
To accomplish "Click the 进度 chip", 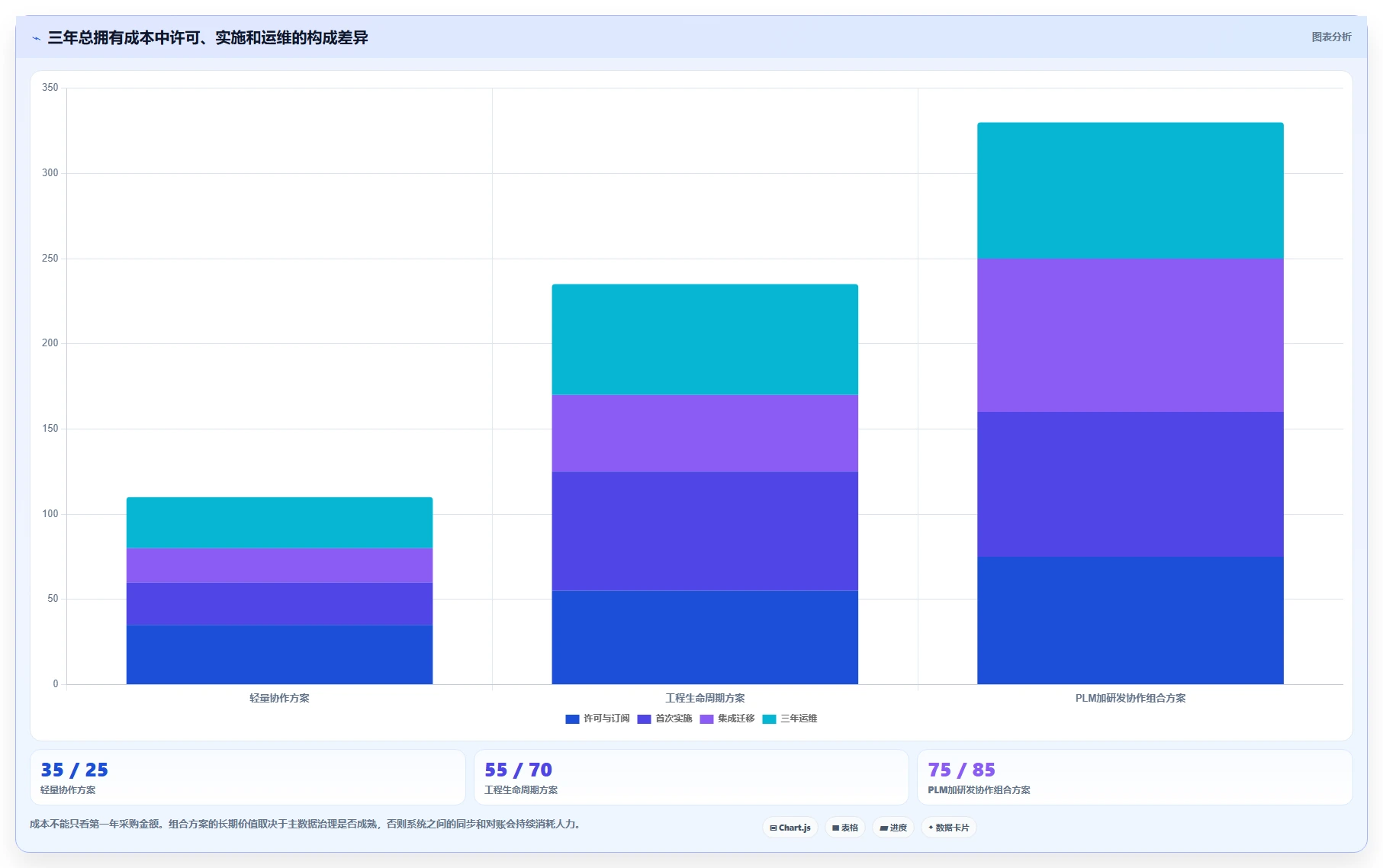I will (893, 828).
